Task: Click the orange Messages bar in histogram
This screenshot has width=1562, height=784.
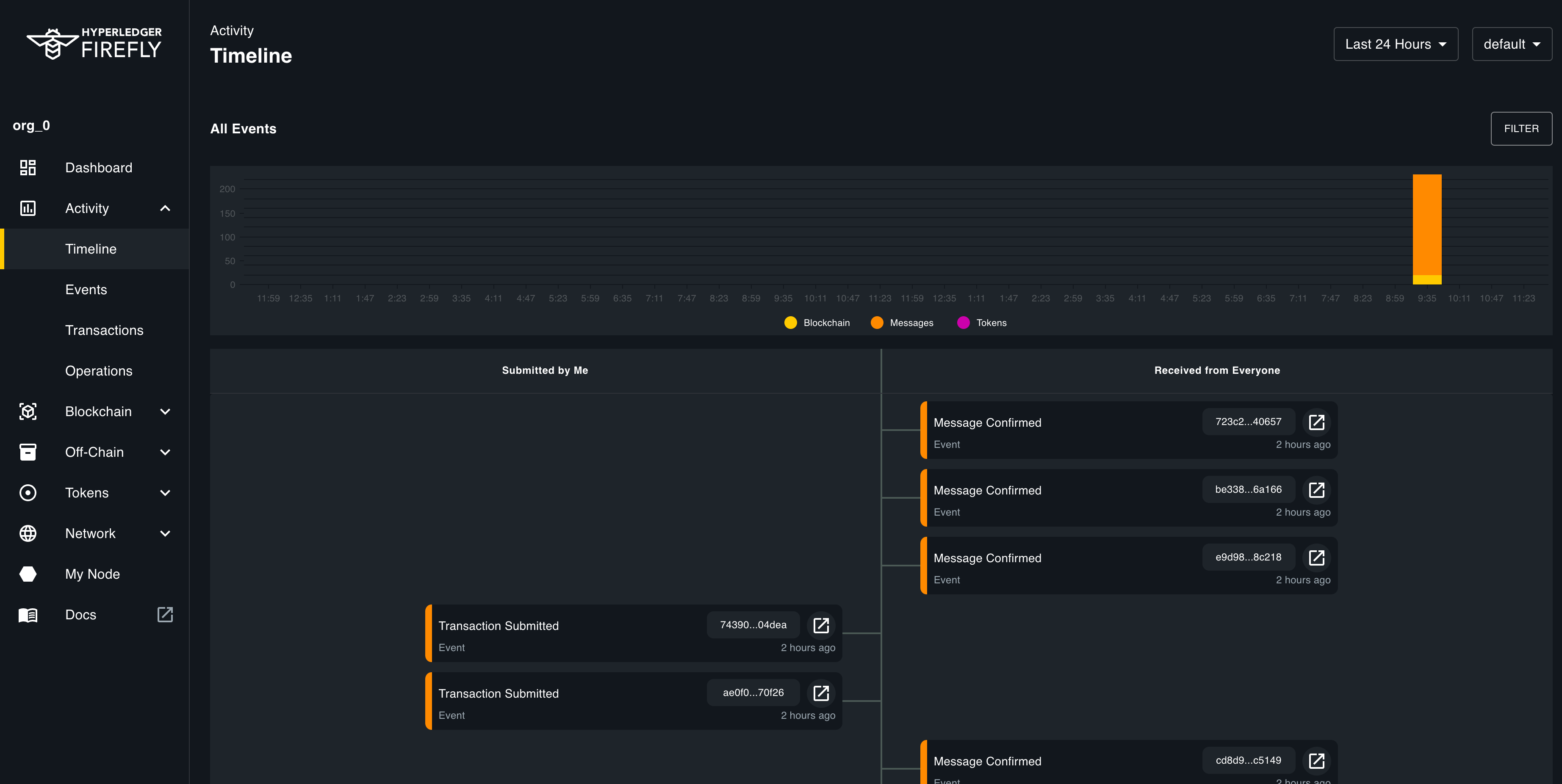Action: click(1427, 225)
